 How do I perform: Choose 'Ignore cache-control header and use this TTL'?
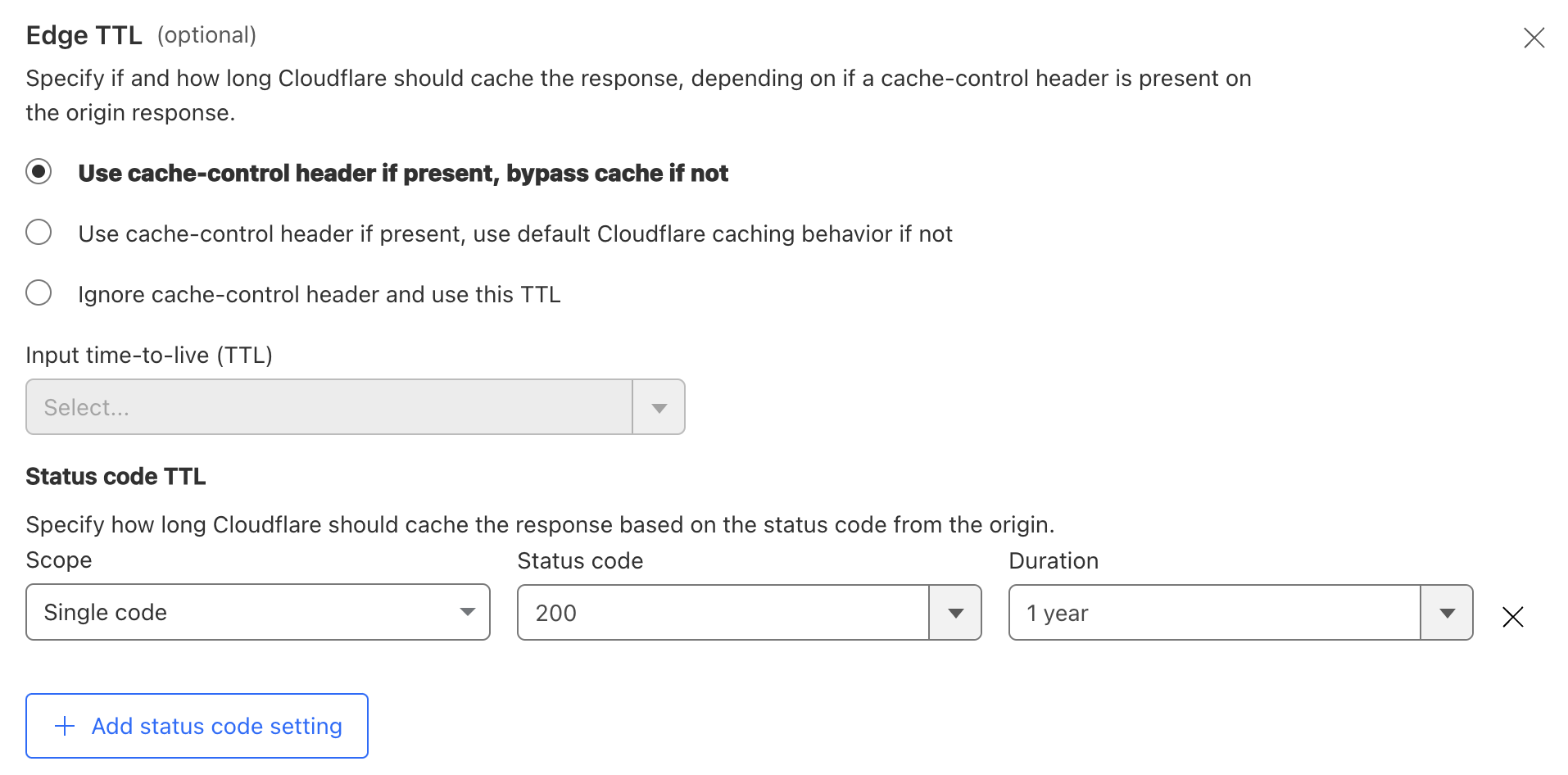(x=39, y=293)
